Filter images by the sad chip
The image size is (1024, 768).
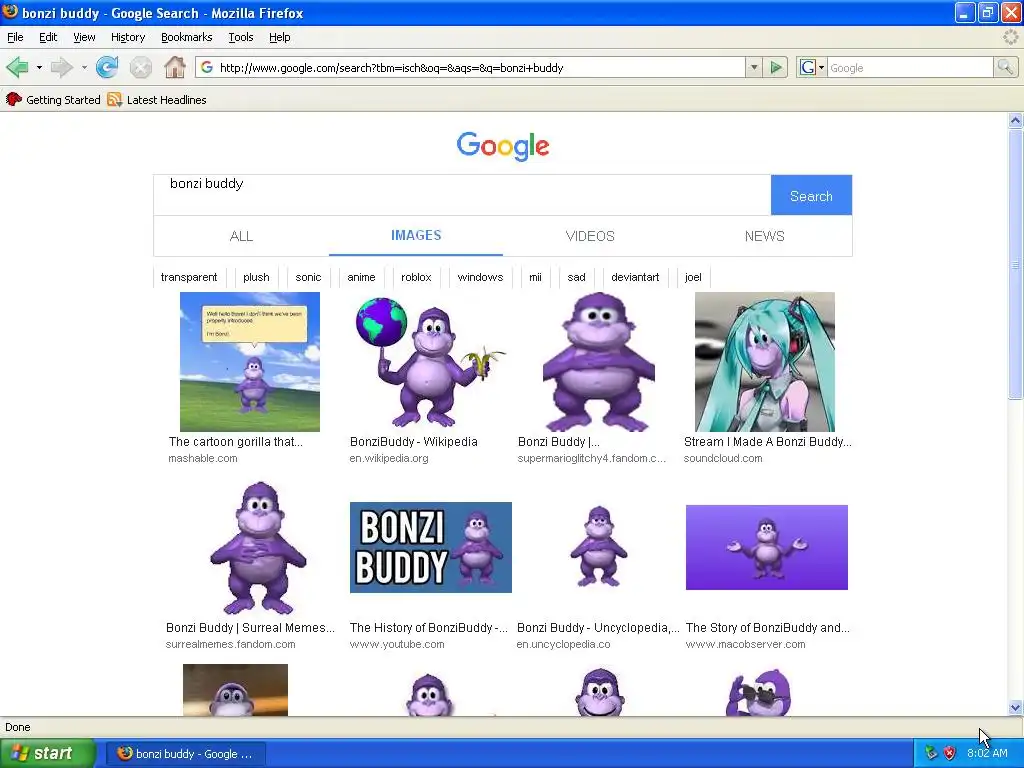click(x=576, y=277)
